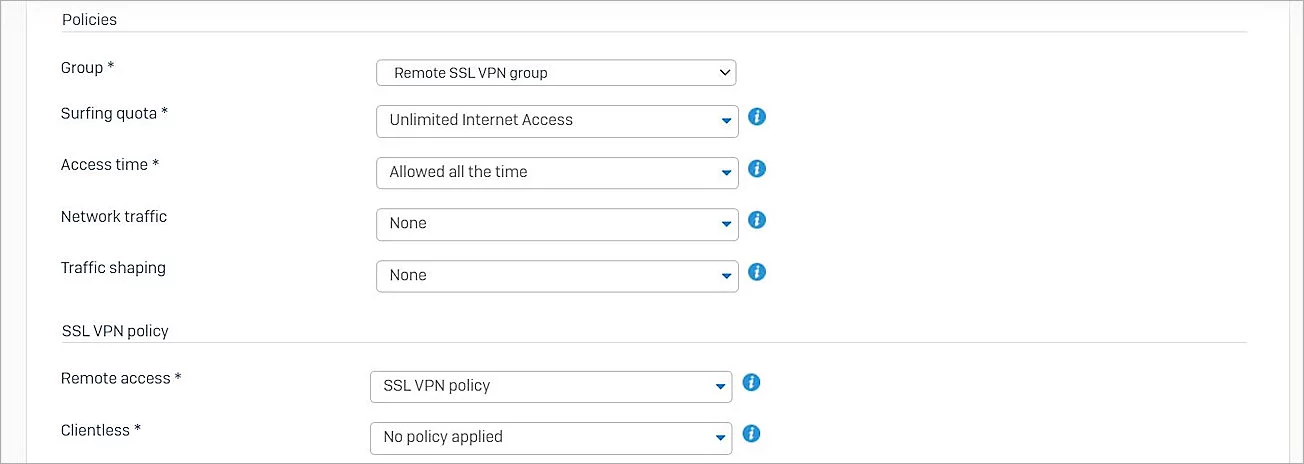Open the Group dropdown showing Remote SSL VPN group
The image size is (1304, 464).
(556, 73)
